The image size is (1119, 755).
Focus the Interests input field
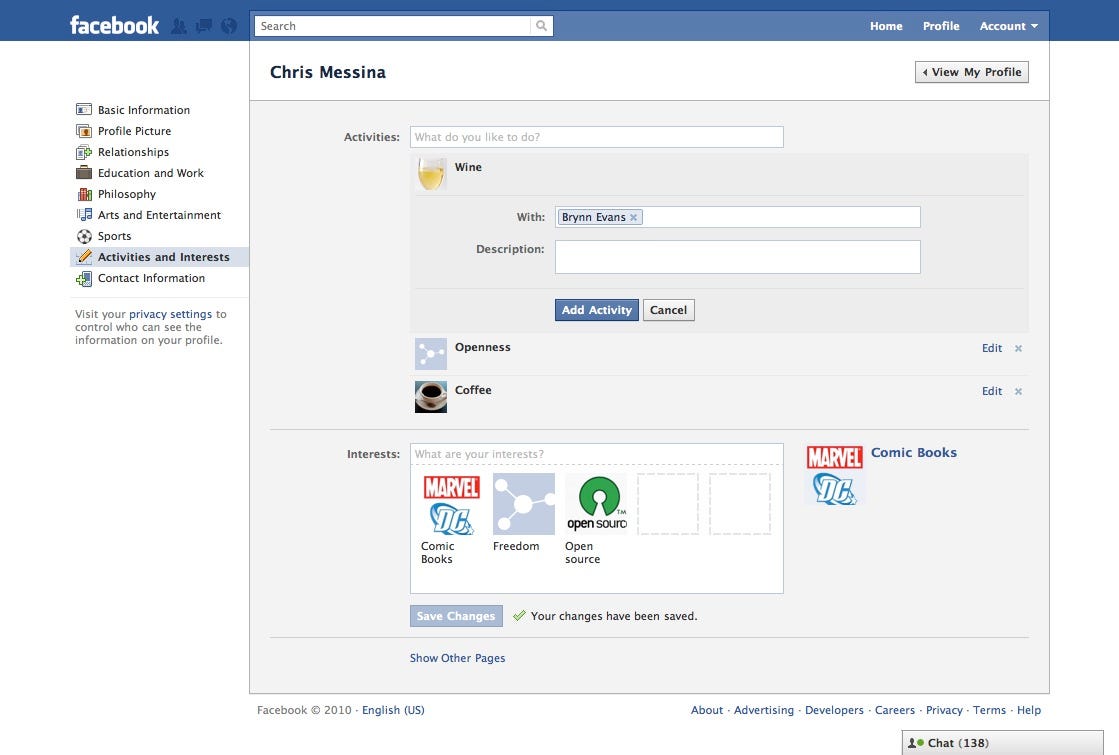click(x=597, y=454)
